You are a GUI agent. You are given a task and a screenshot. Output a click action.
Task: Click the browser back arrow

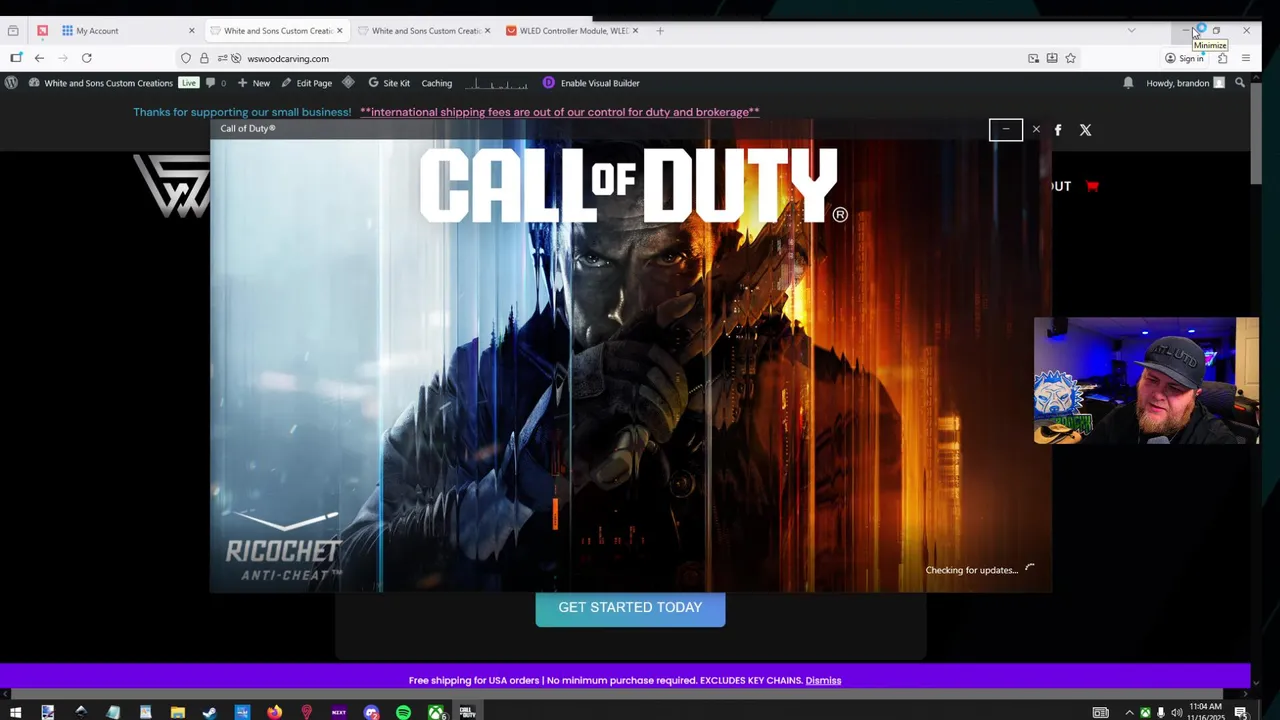39,58
